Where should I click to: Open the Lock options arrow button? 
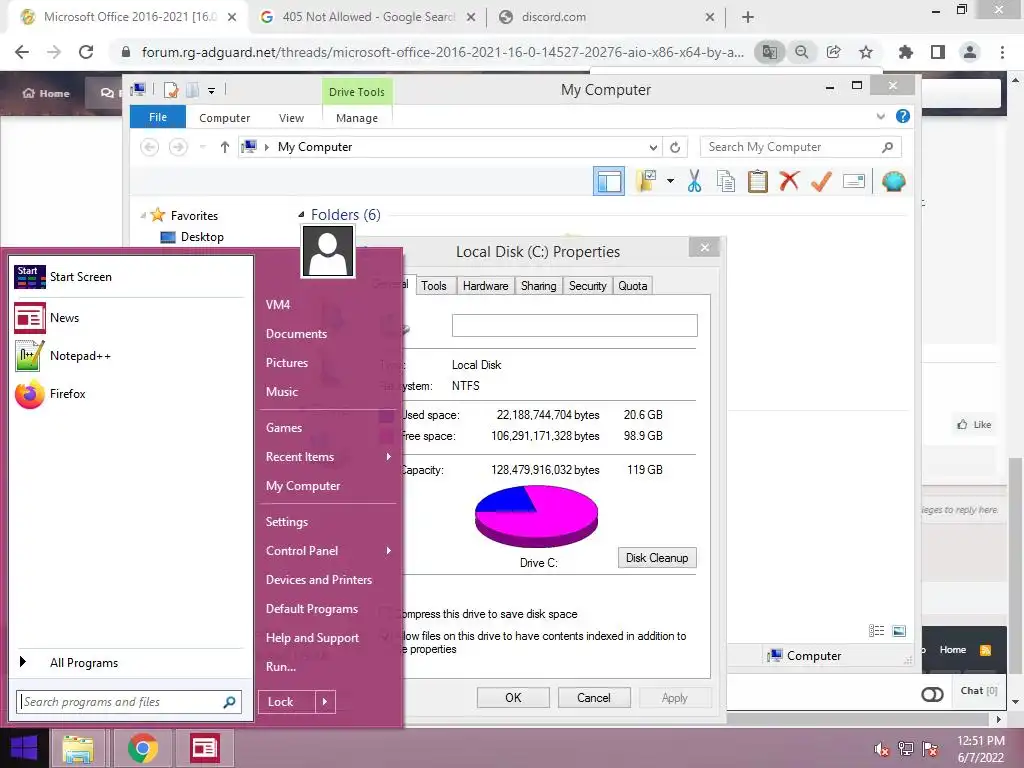[x=325, y=702]
